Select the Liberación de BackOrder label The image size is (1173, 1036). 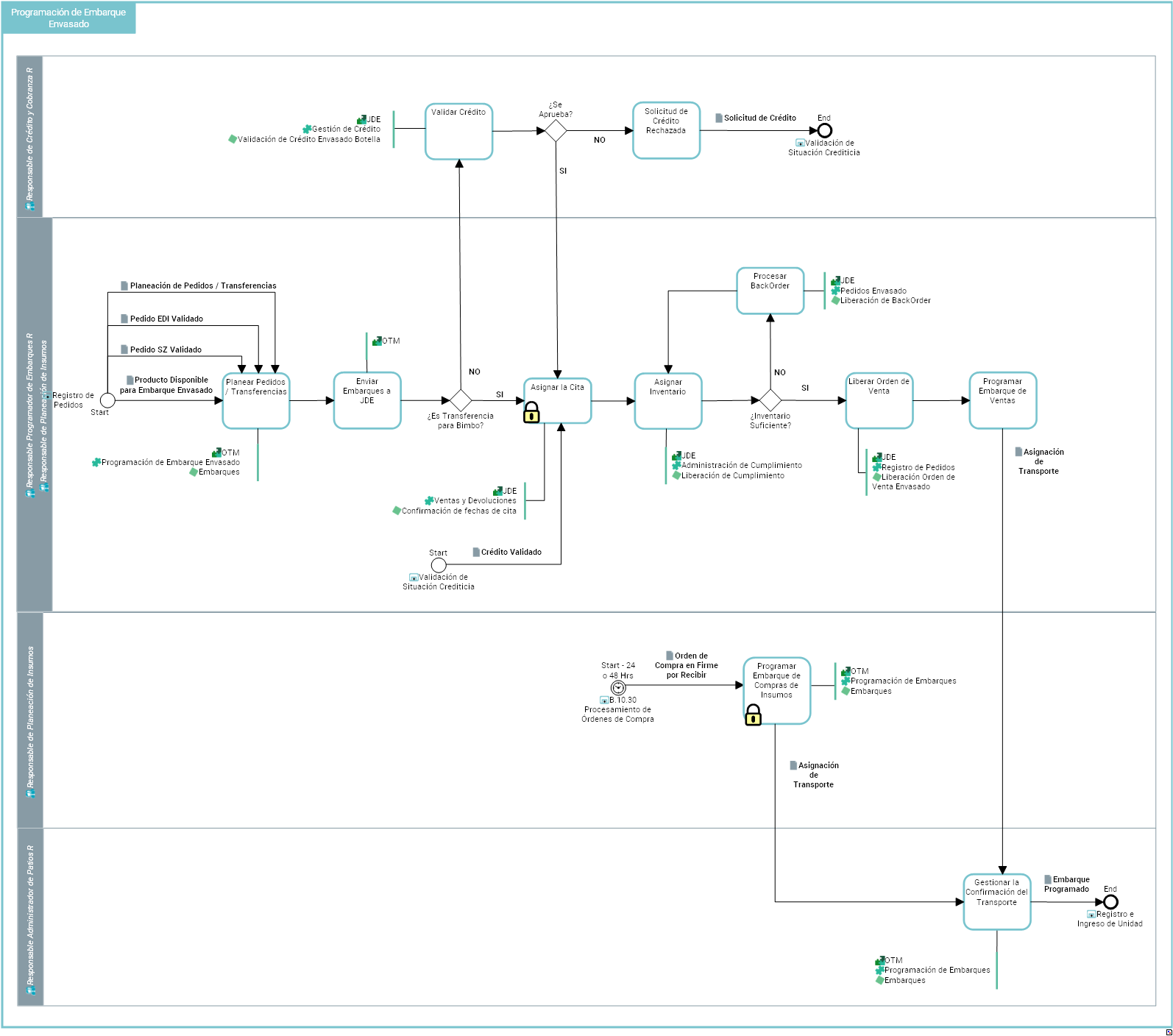click(x=885, y=300)
